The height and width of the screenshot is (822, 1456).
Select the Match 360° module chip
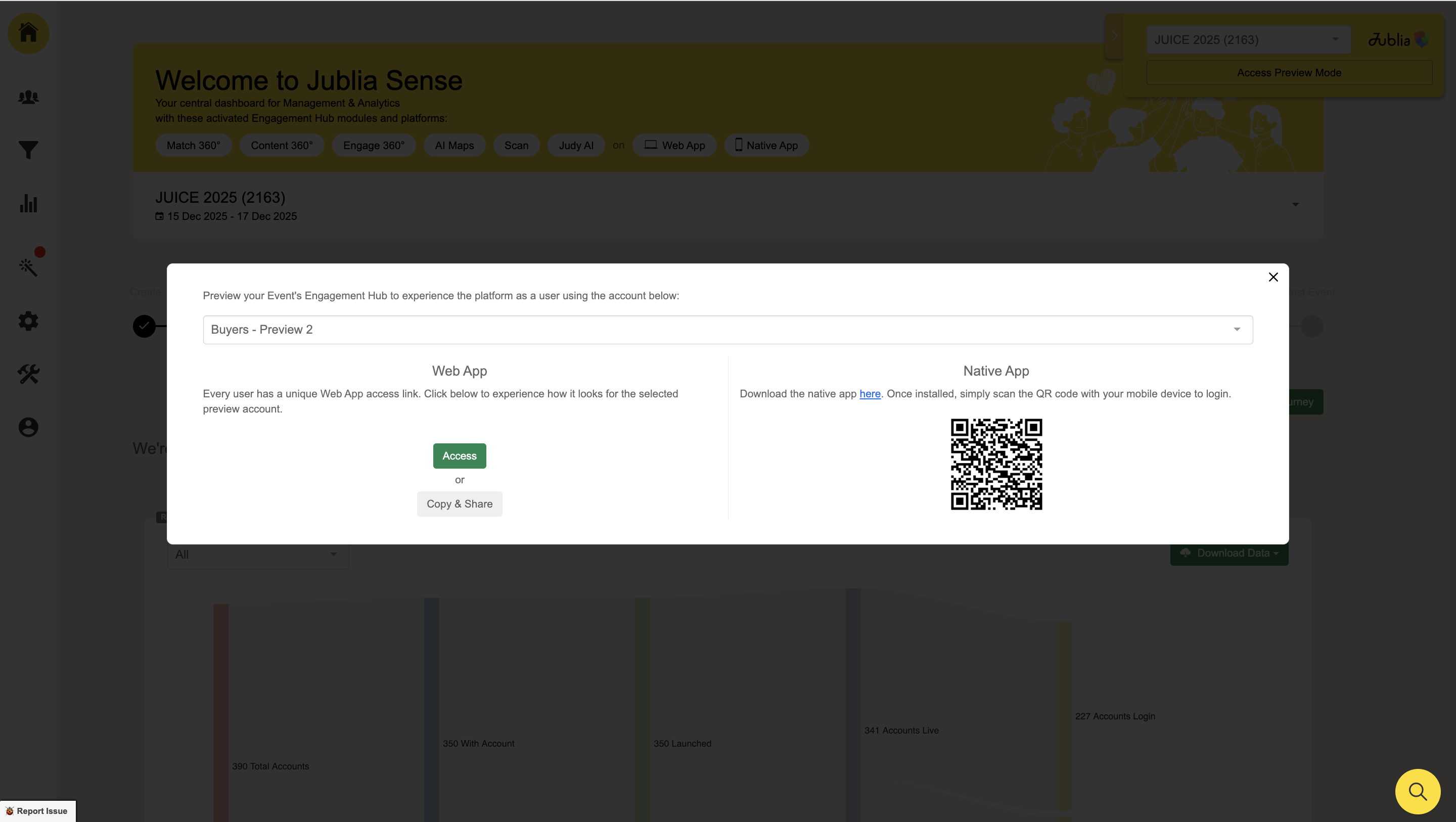pos(193,145)
